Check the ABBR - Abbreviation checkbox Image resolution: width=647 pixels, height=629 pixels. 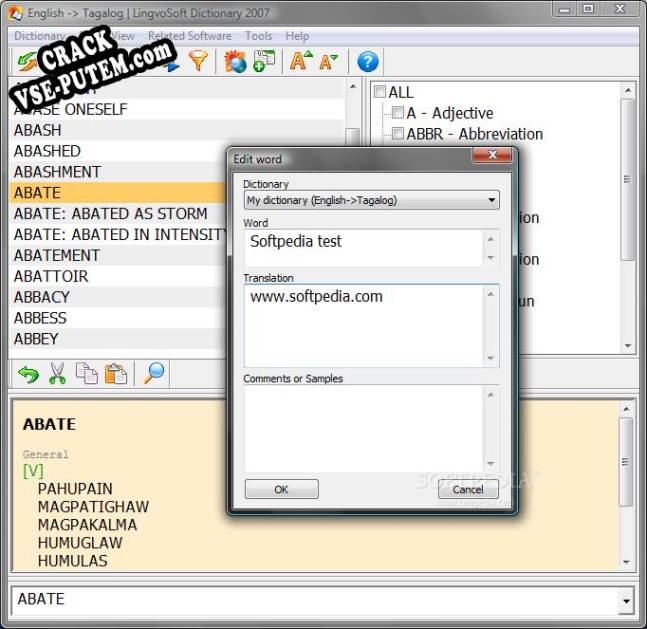coord(397,133)
